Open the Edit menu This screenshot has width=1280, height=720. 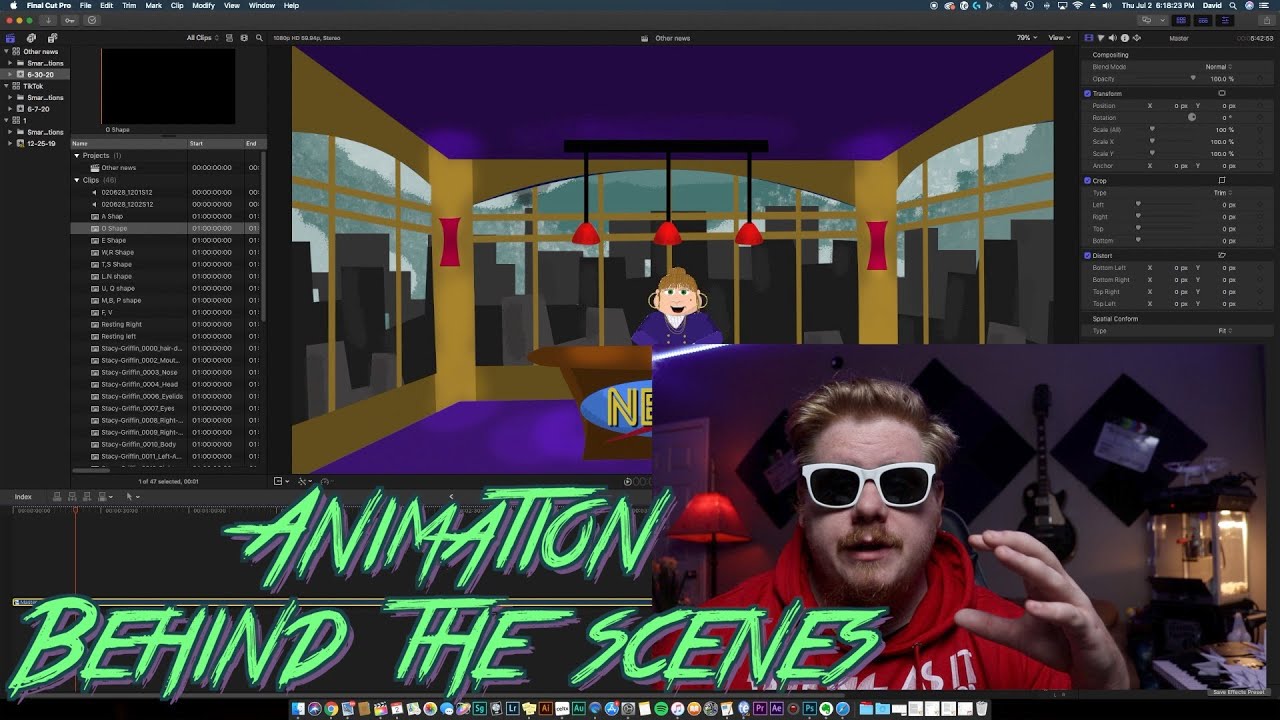coord(106,5)
